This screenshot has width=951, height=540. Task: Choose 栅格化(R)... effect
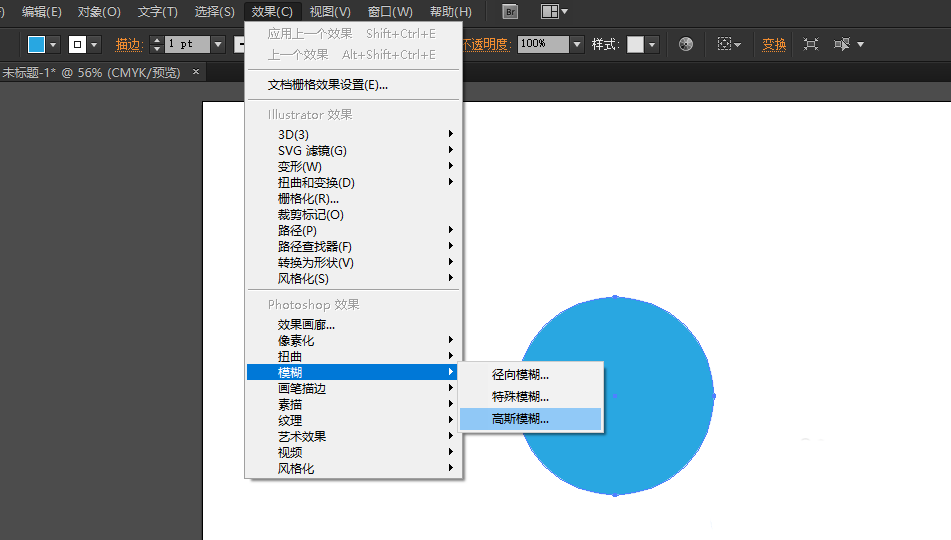[x=353, y=198]
